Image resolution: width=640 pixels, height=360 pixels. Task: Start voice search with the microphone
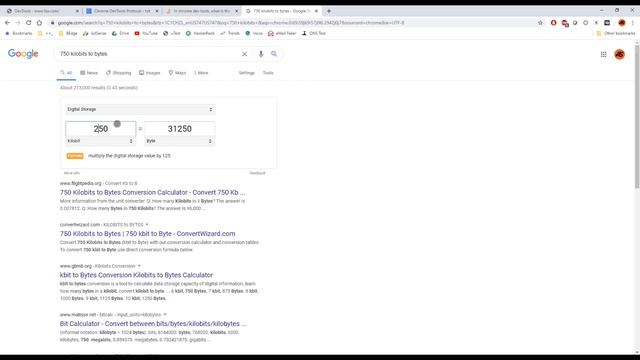261,54
